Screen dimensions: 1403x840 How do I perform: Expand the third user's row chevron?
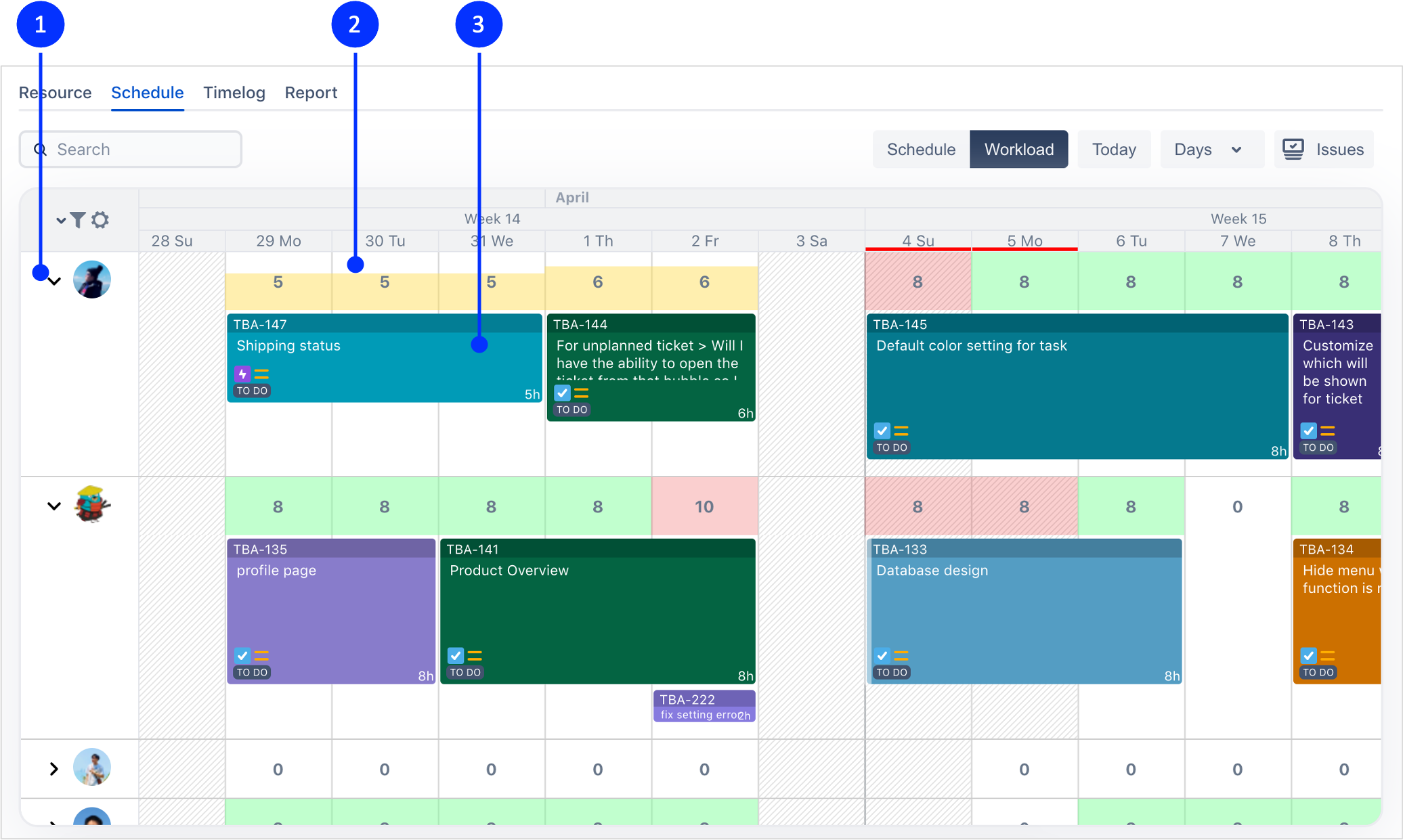(x=54, y=769)
